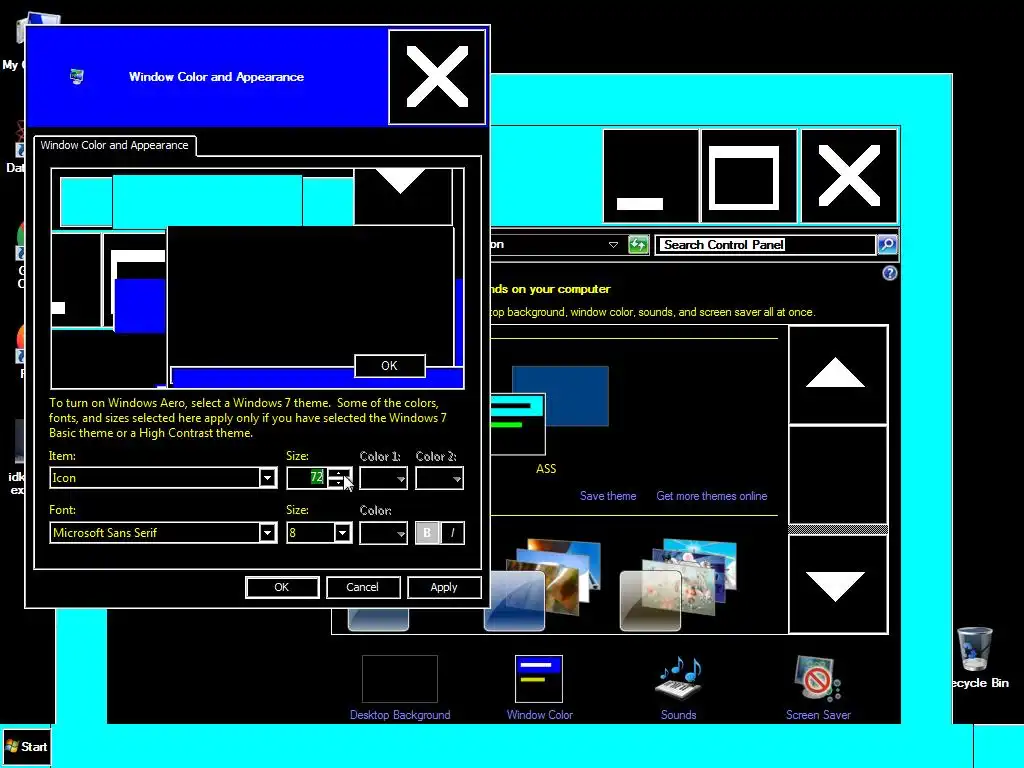Open the blue Help question mark icon

point(889,273)
